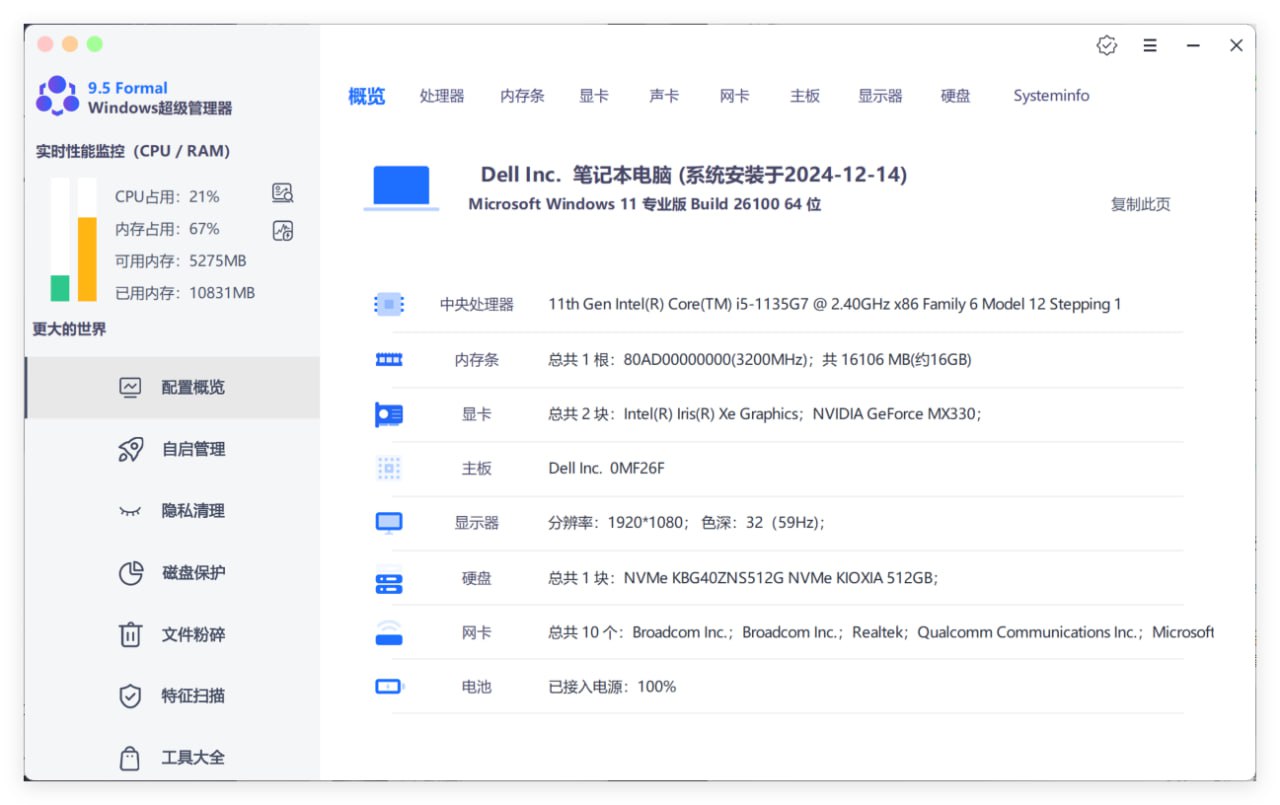Click the 主板 motherboard icon
The image size is (1280, 805).
(x=389, y=468)
